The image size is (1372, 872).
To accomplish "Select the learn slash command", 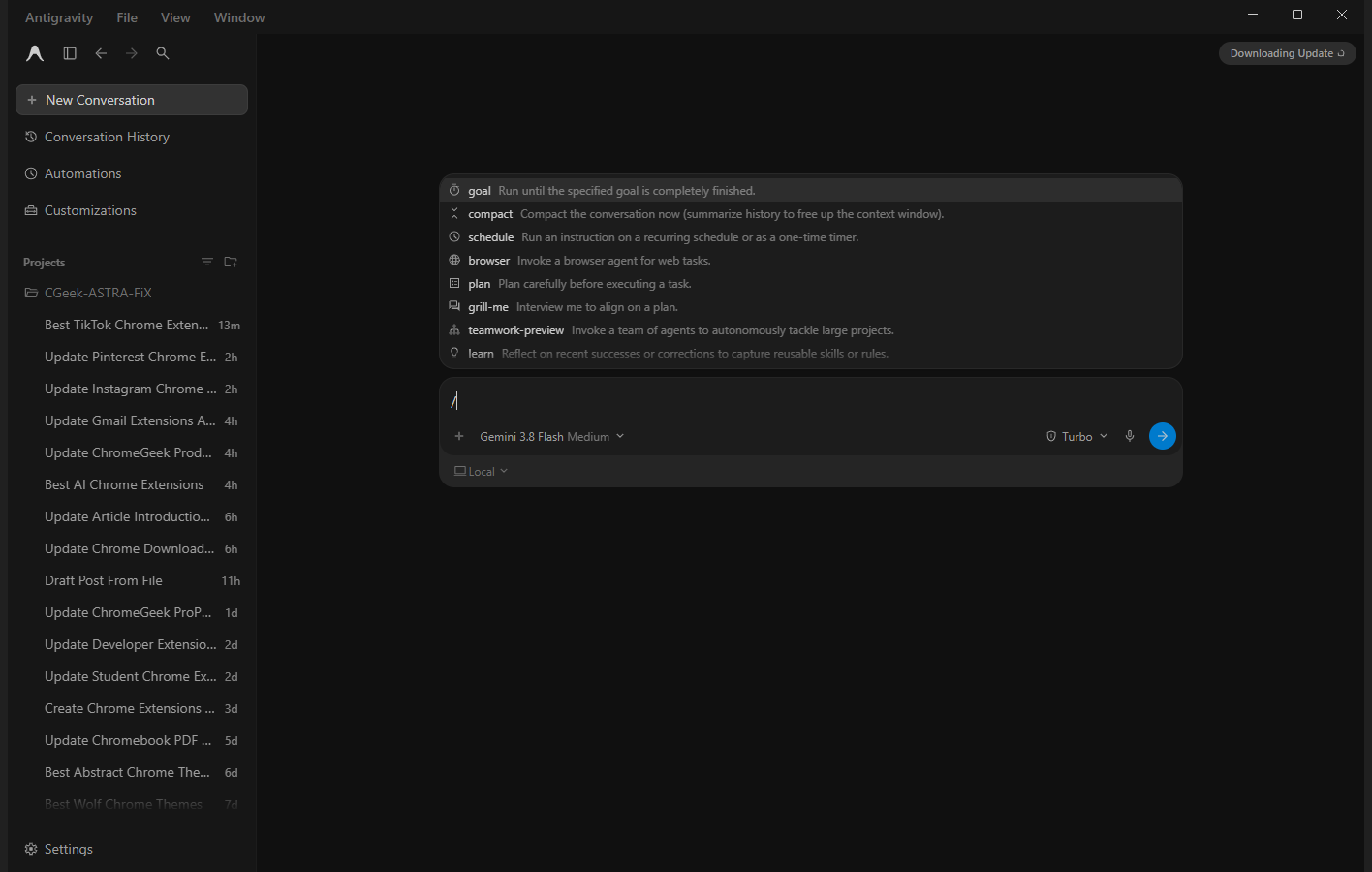I will click(x=811, y=354).
